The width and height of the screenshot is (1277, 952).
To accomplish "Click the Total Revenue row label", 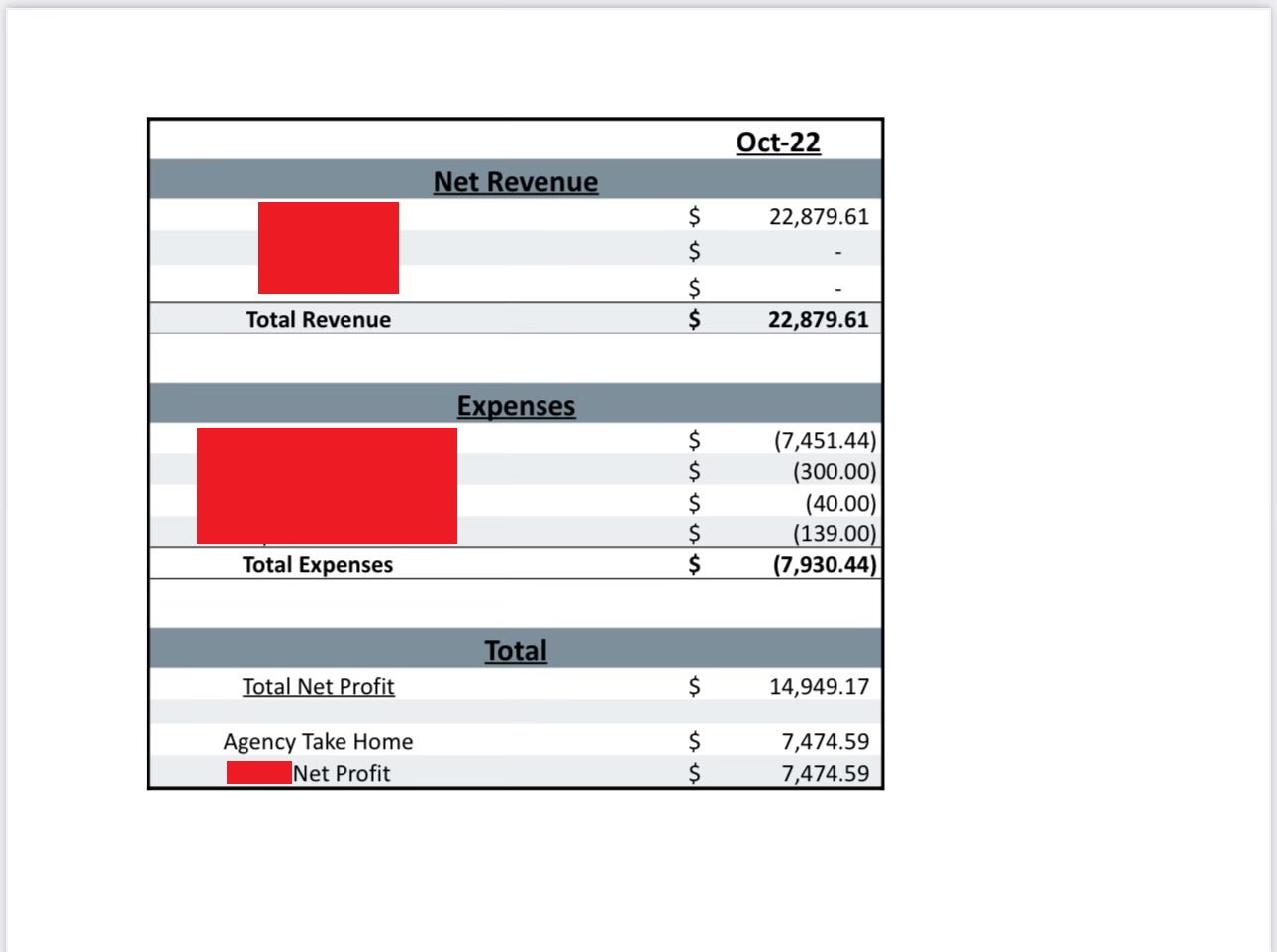I will point(318,320).
